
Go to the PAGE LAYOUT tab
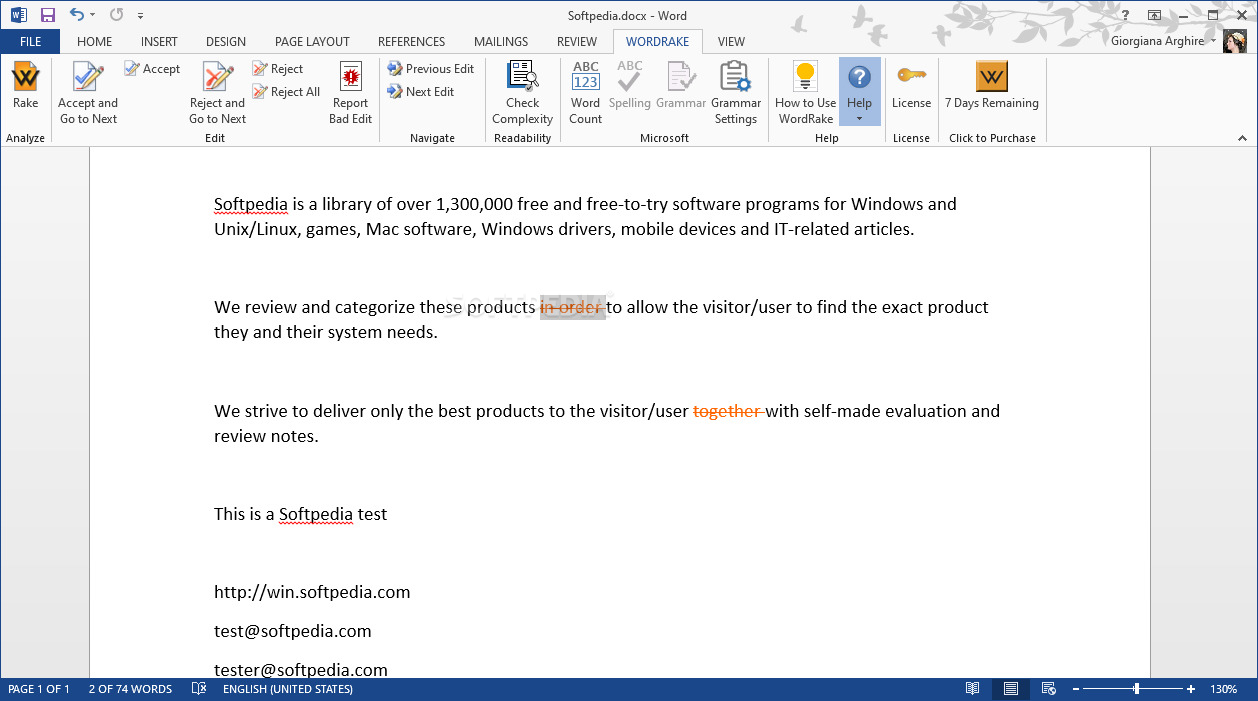[x=312, y=42]
